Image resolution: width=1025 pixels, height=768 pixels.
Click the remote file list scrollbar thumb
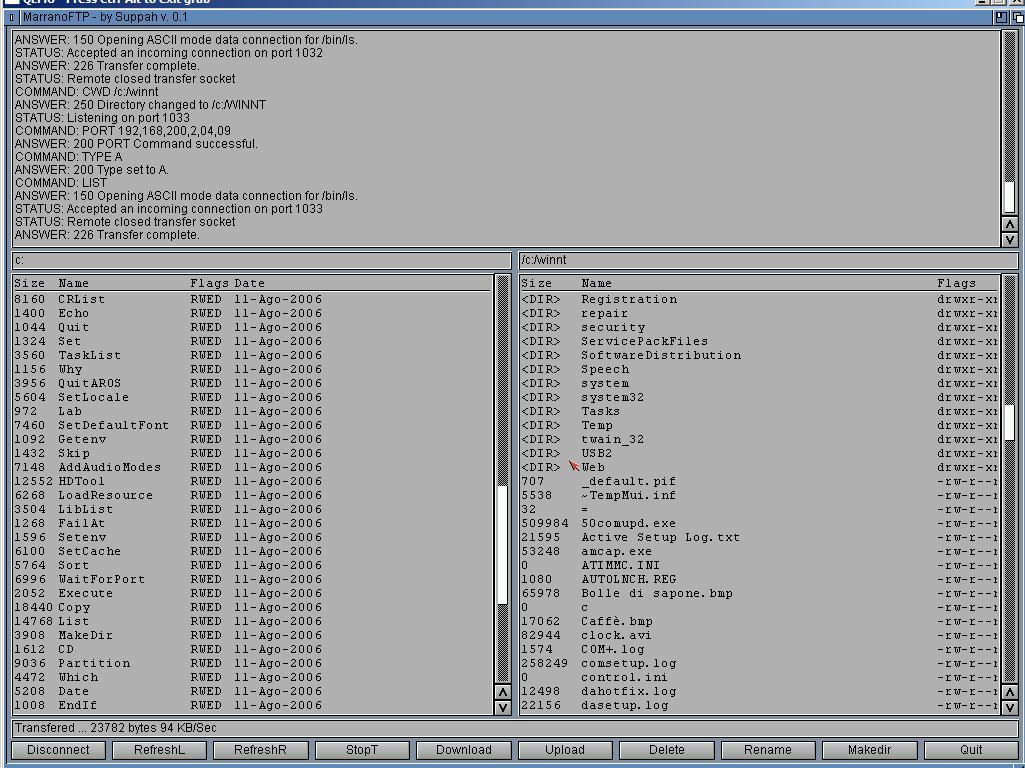point(1009,422)
